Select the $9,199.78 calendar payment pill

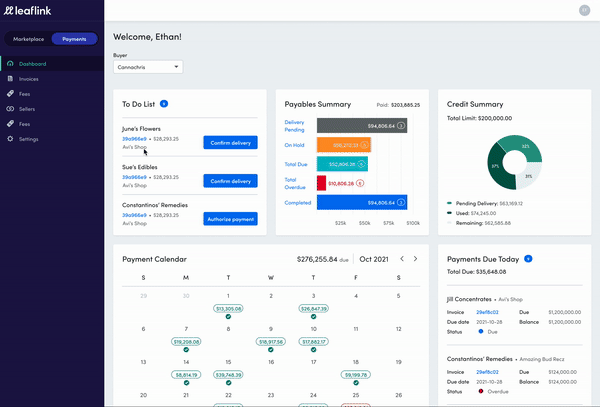pos(356,375)
